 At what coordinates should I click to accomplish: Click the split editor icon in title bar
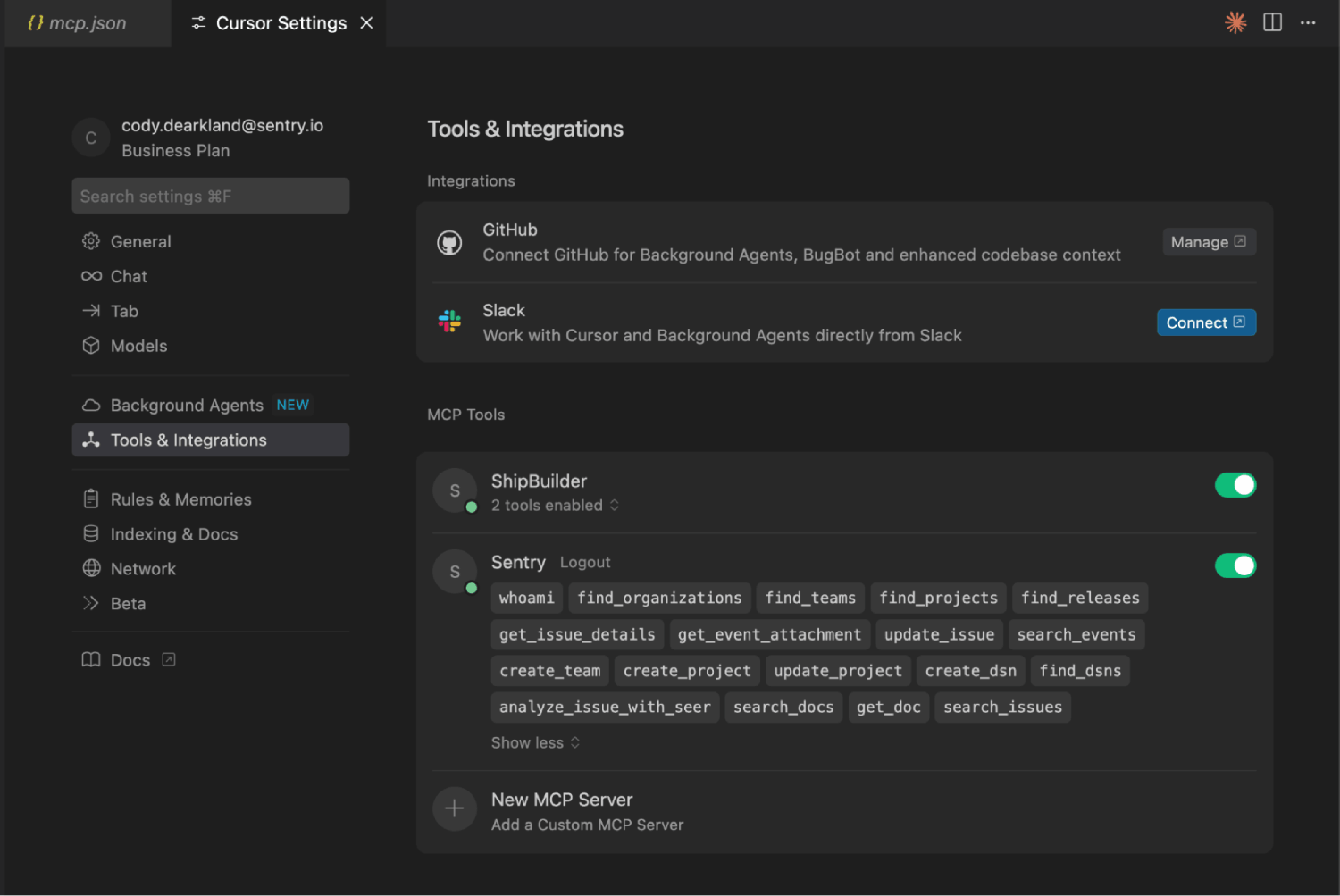click(1272, 22)
